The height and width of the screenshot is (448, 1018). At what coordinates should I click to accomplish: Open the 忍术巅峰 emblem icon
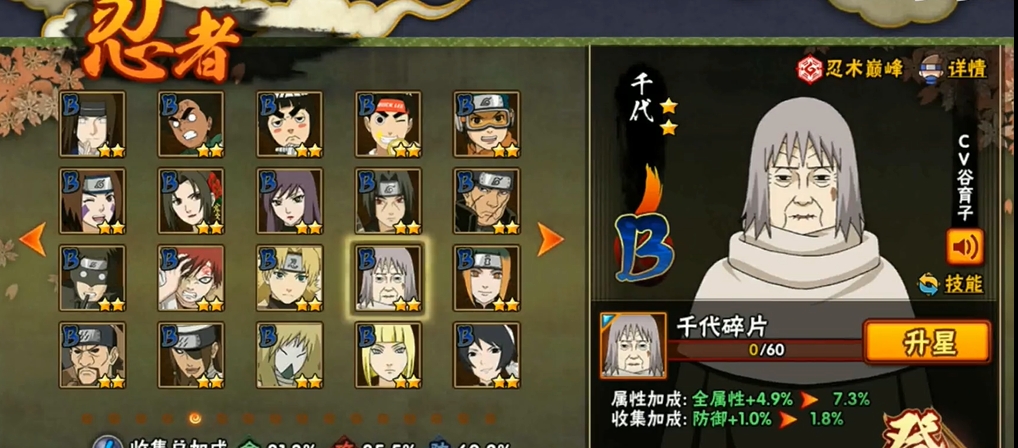coord(810,69)
